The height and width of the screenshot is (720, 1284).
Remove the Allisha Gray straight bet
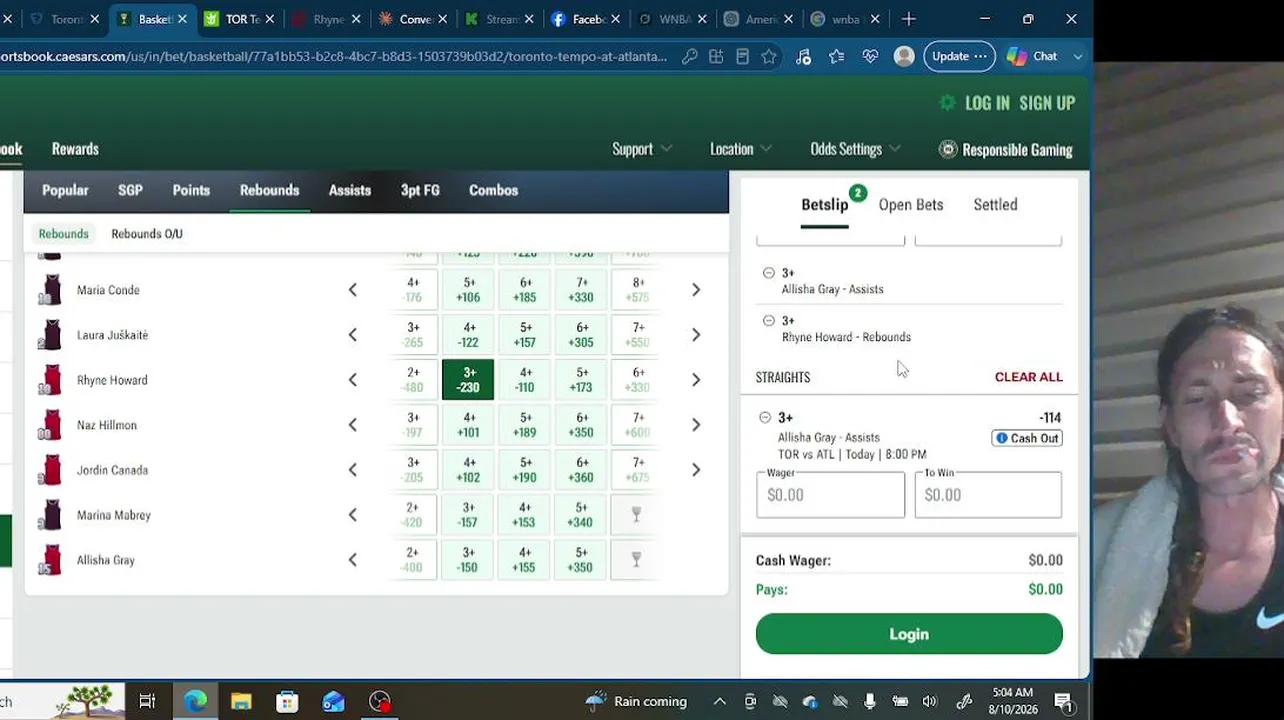765,418
